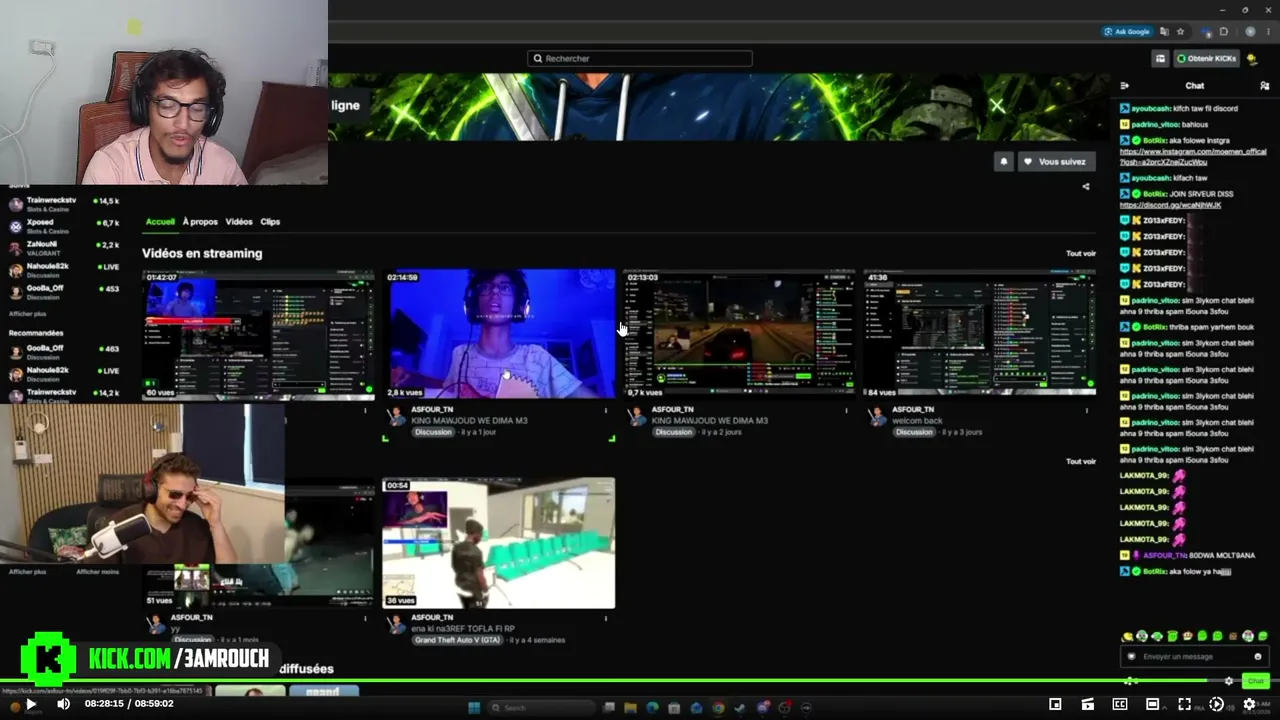The width and height of the screenshot is (1280, 720).
Task: Open chat settings gear beside send button
Action: (x=1230, y=681)
